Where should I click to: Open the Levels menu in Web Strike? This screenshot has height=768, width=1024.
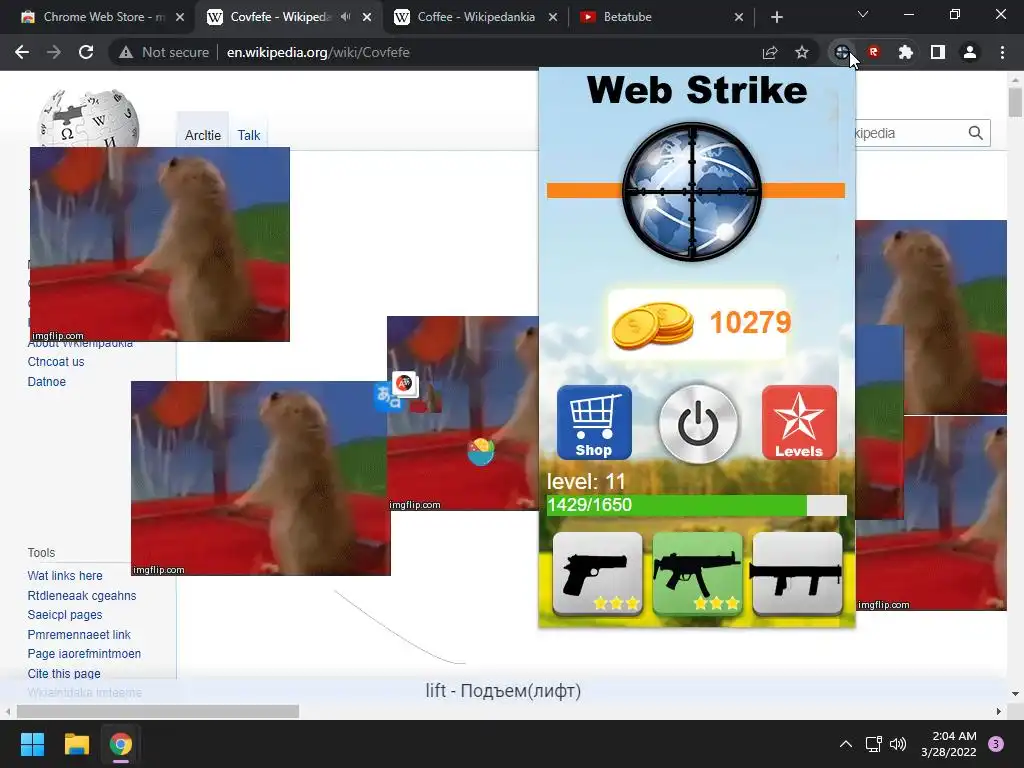799,423
